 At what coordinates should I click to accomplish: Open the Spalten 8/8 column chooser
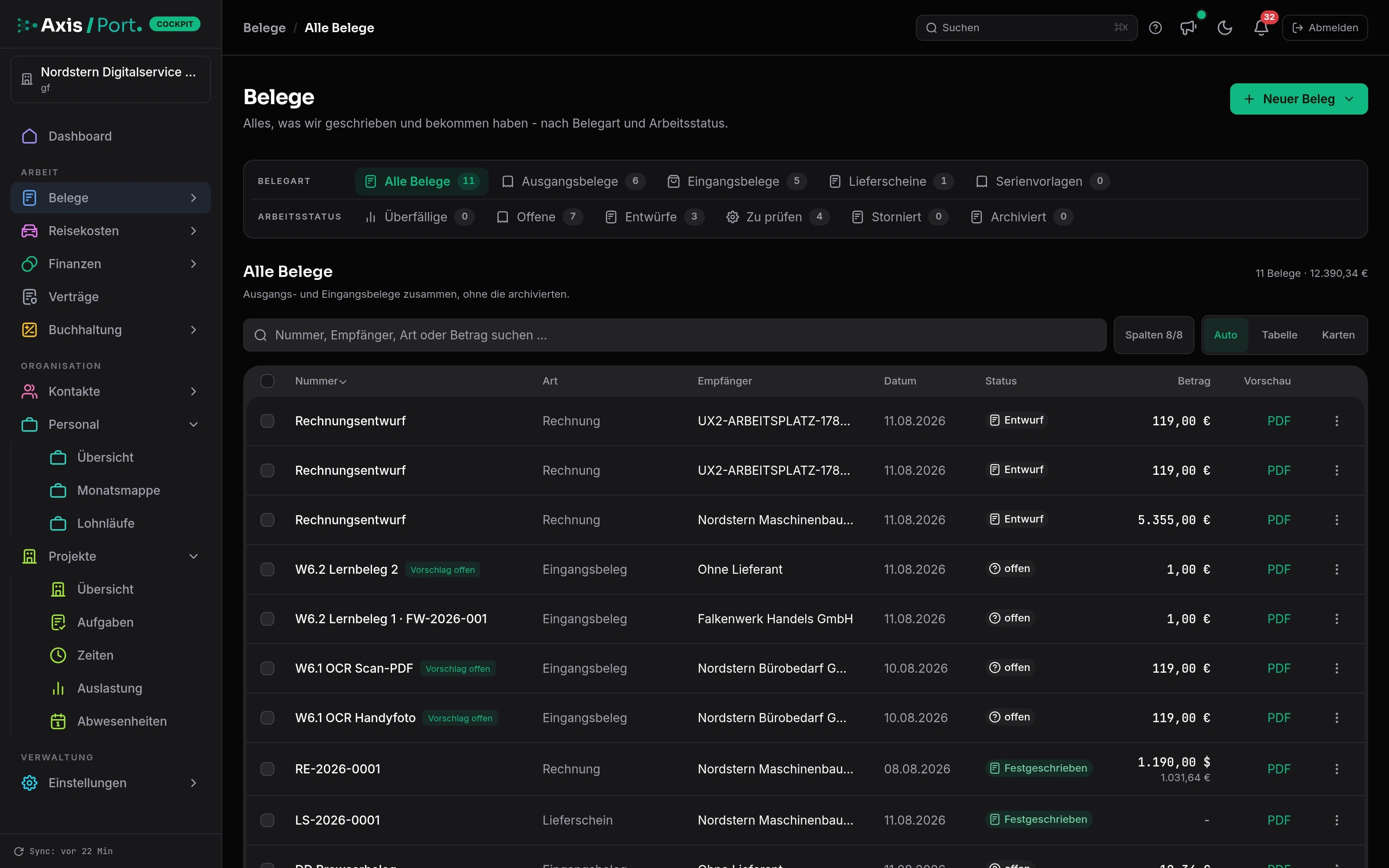1154,335
